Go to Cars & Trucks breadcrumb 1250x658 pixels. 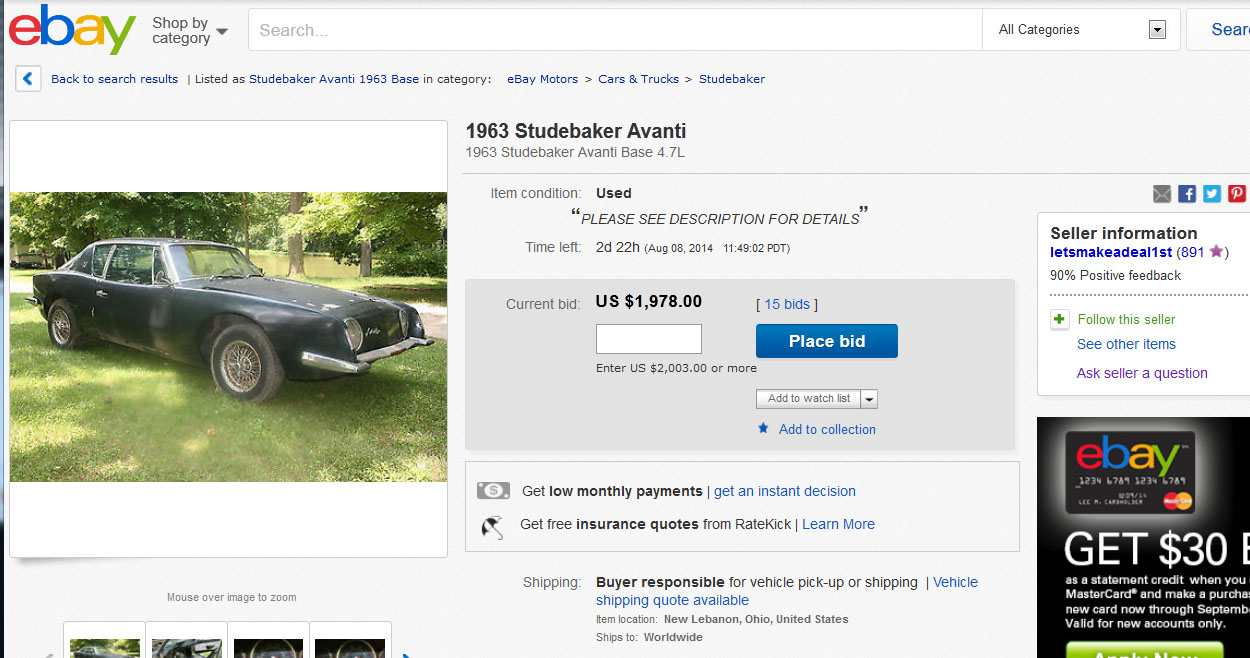click(638, 79)
